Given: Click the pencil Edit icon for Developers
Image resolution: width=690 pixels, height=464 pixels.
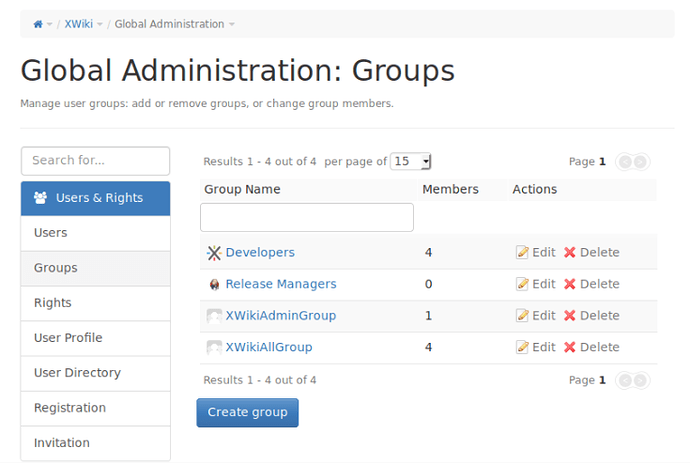Looking at the screenshot, I should [522, 252].
